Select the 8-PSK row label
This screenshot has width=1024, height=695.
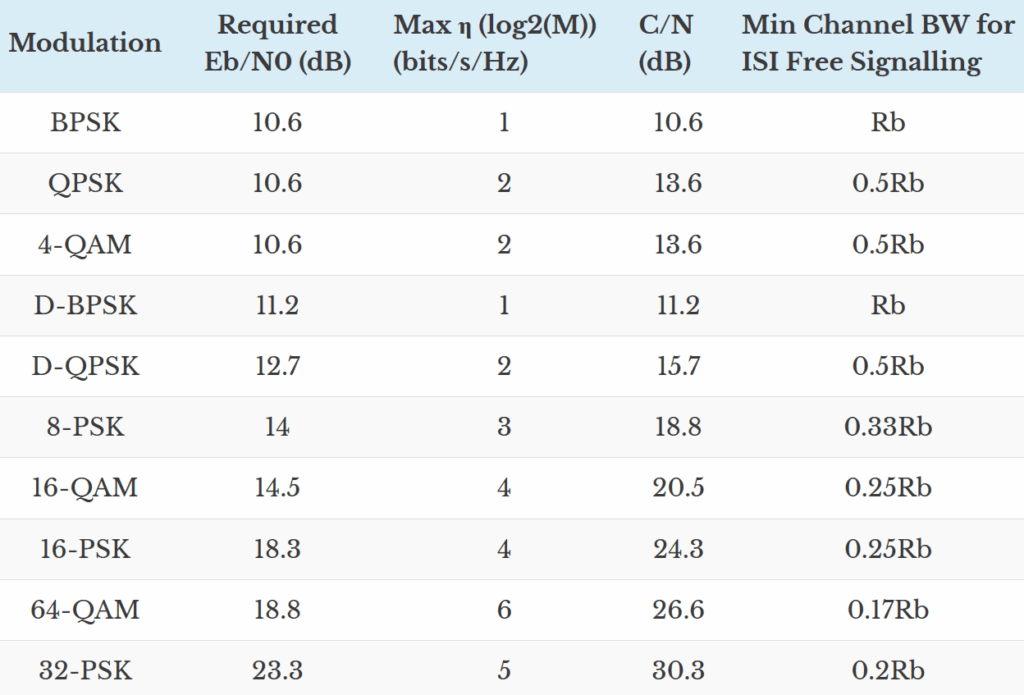pyautogui.click(x=86, y=428)
